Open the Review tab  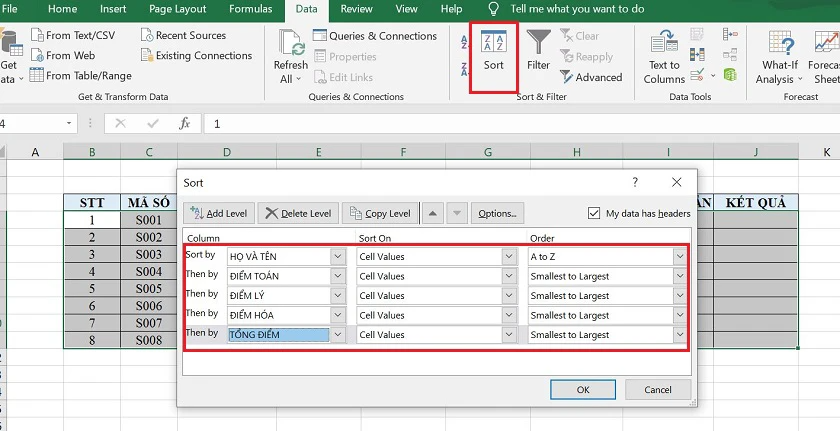(357, 9)
